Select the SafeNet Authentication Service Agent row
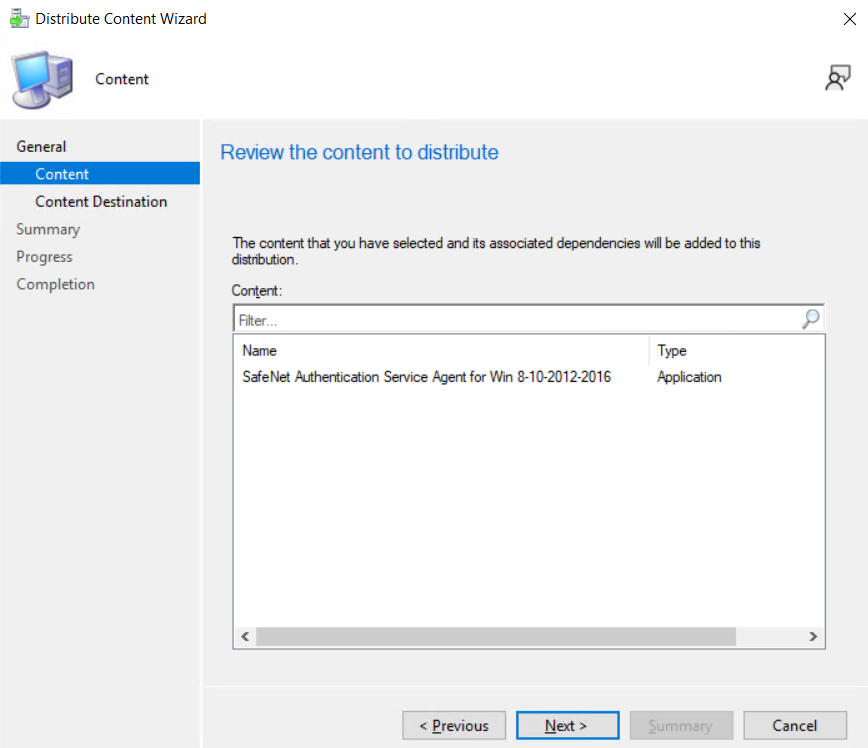Image resolution: width=868 pixels, height=748 pixels. tap(529, 377)
